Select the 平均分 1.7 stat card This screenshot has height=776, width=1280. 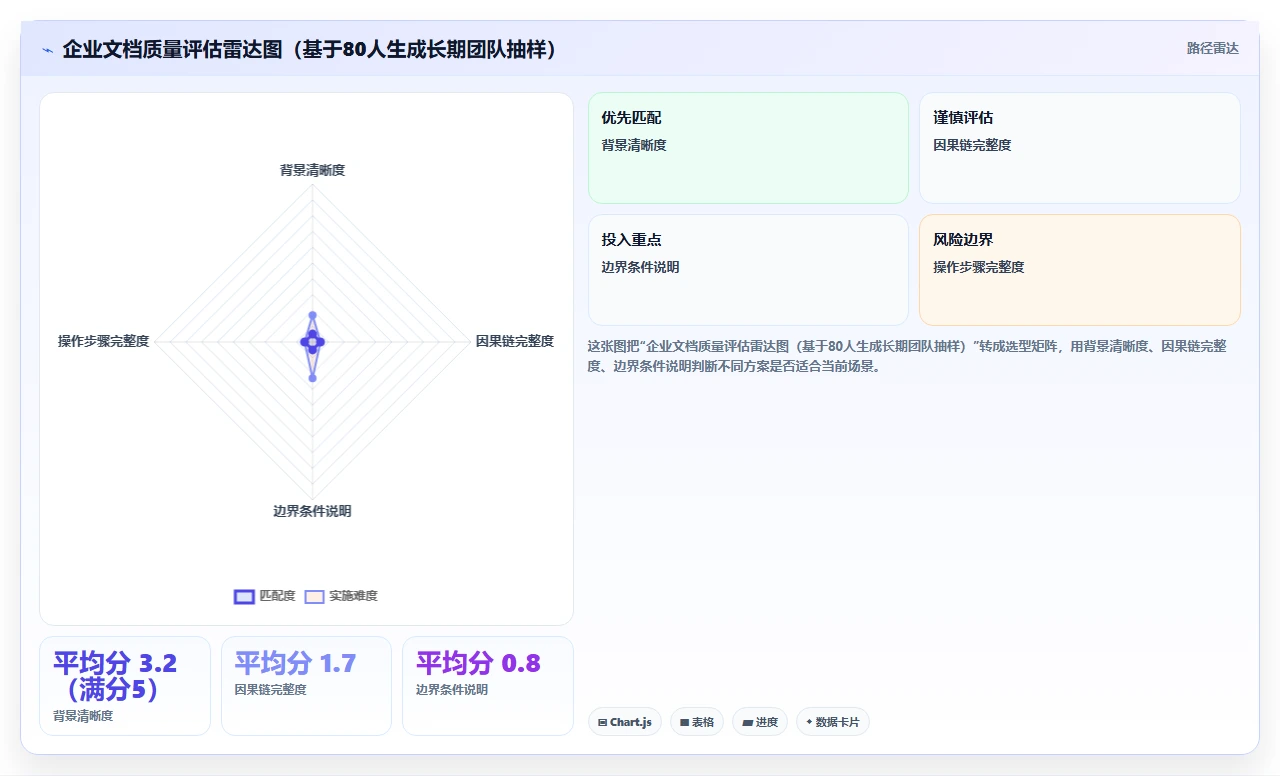click(x=306, y=686)
